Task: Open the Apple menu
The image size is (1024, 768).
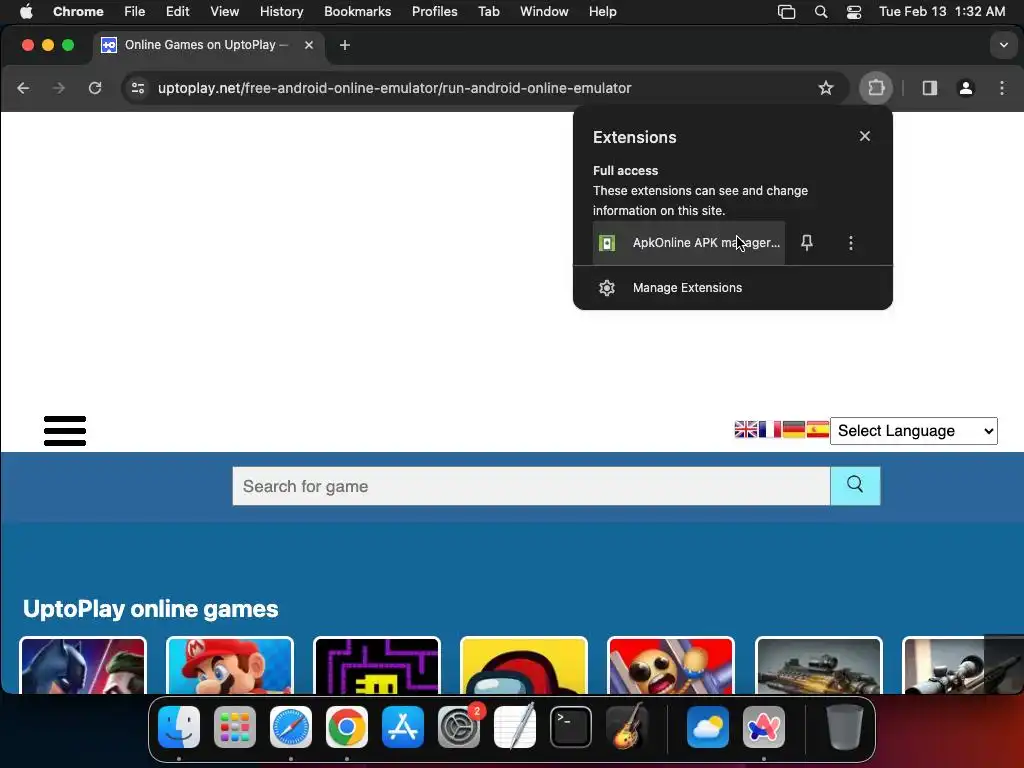Action: pos(26,11)
